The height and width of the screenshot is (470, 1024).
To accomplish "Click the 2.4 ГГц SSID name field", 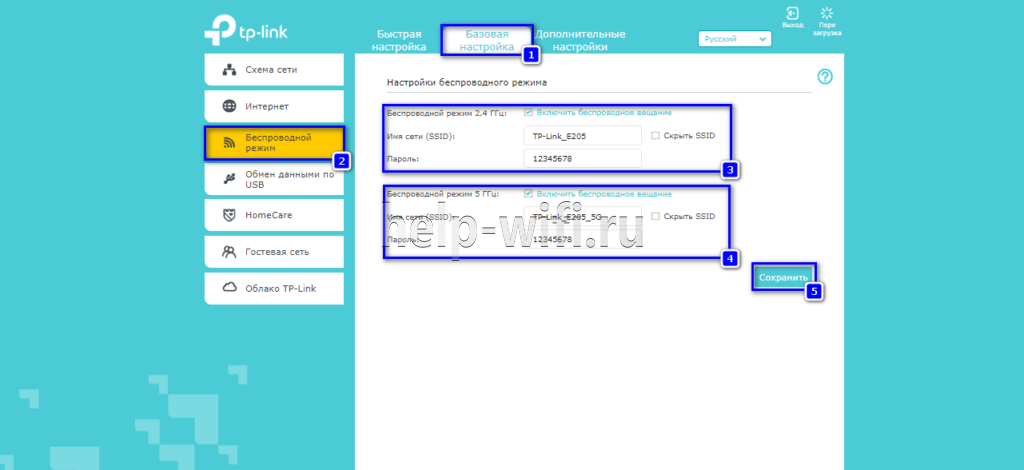I will (x=582, y=136).
